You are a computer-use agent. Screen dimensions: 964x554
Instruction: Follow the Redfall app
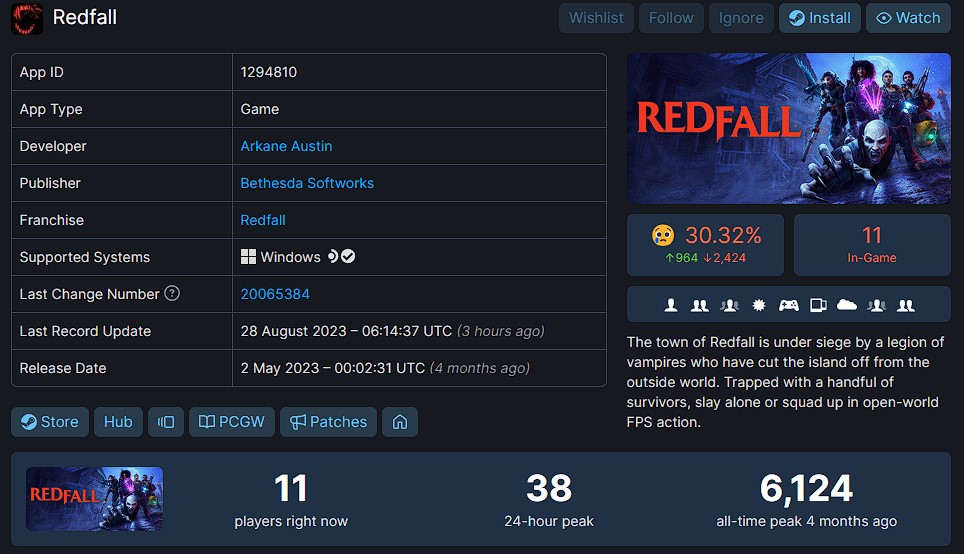pos(671,18)
